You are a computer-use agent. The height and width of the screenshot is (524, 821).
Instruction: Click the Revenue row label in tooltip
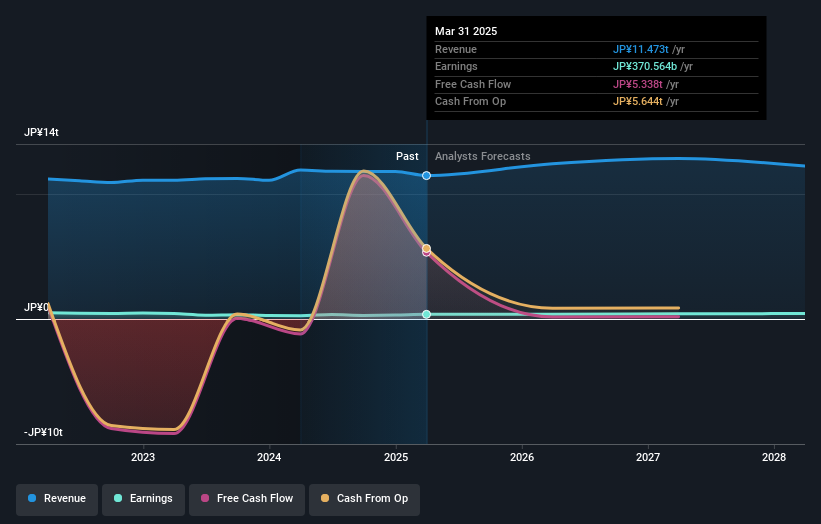pyautogui.click(x=456, y=49)
